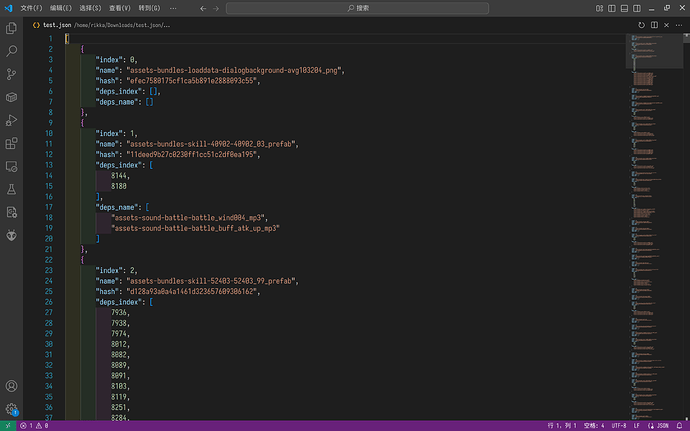Click line number 1 in the gutter
Image resolution: width=690 pixels, height=431 pixels.
pyautogui.click(x=50, y=39)
